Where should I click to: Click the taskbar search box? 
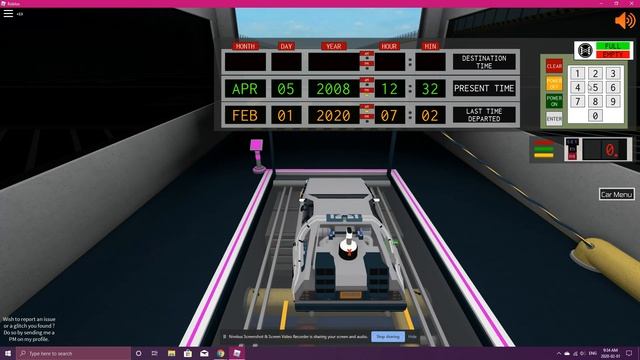pos(73,353)
